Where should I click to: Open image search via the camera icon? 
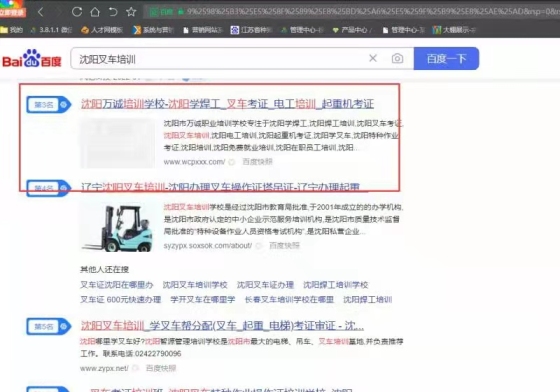coord(397,58)
